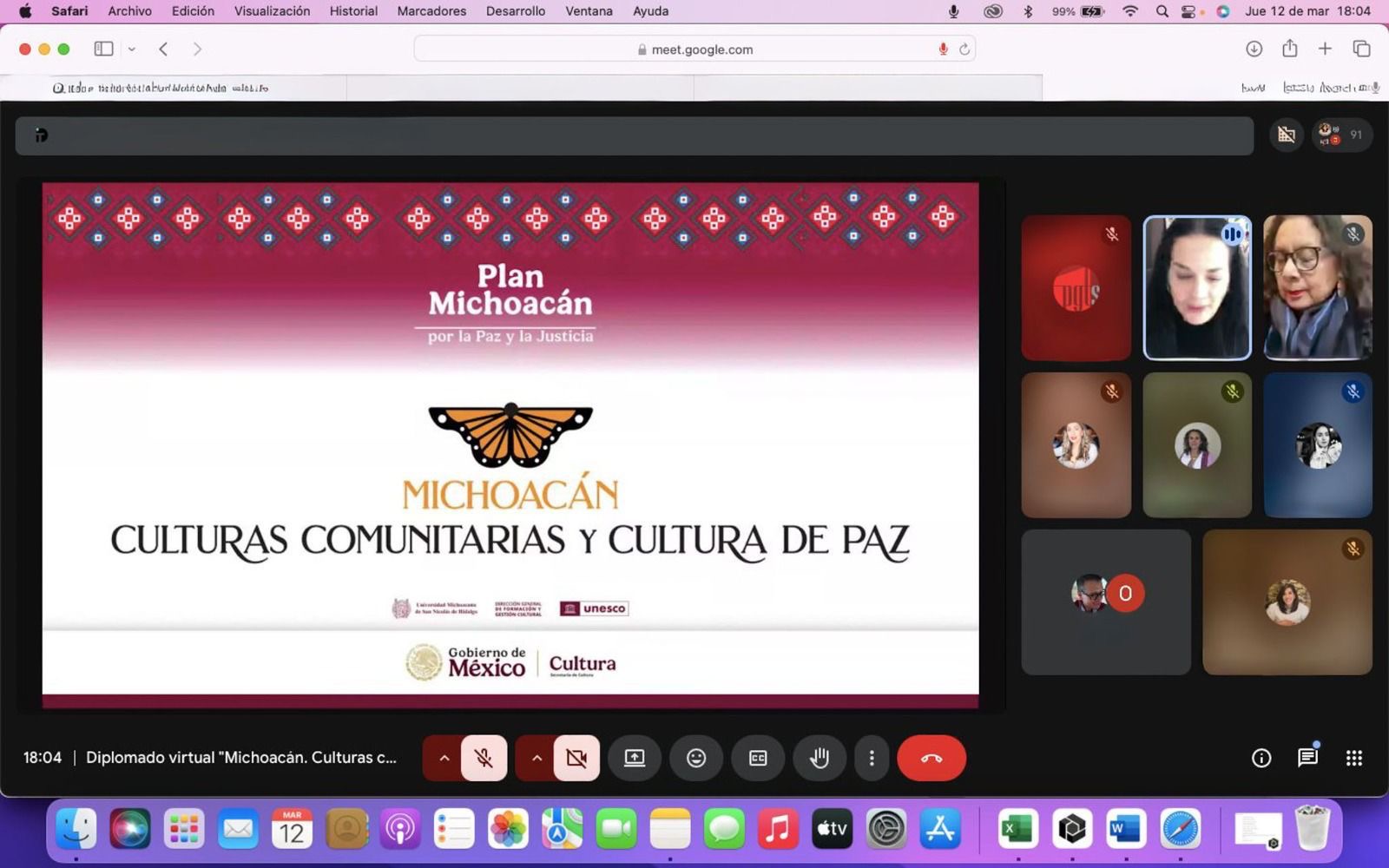This screenshot has width=1389, height=868.
Task: Raise your hand
Action: (x=820, y=758)
